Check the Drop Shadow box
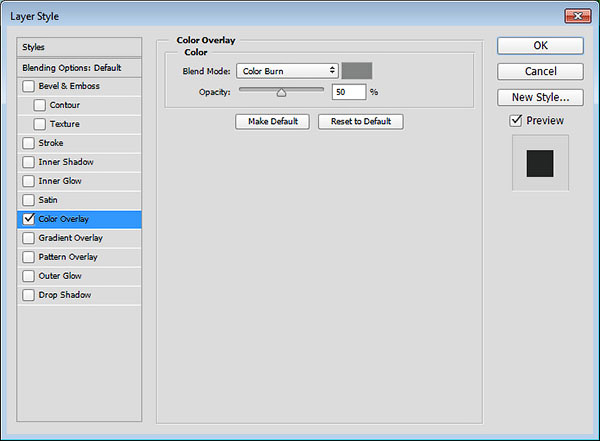The height and width of the screenshot is (441, 600). (x=28, y=295)
